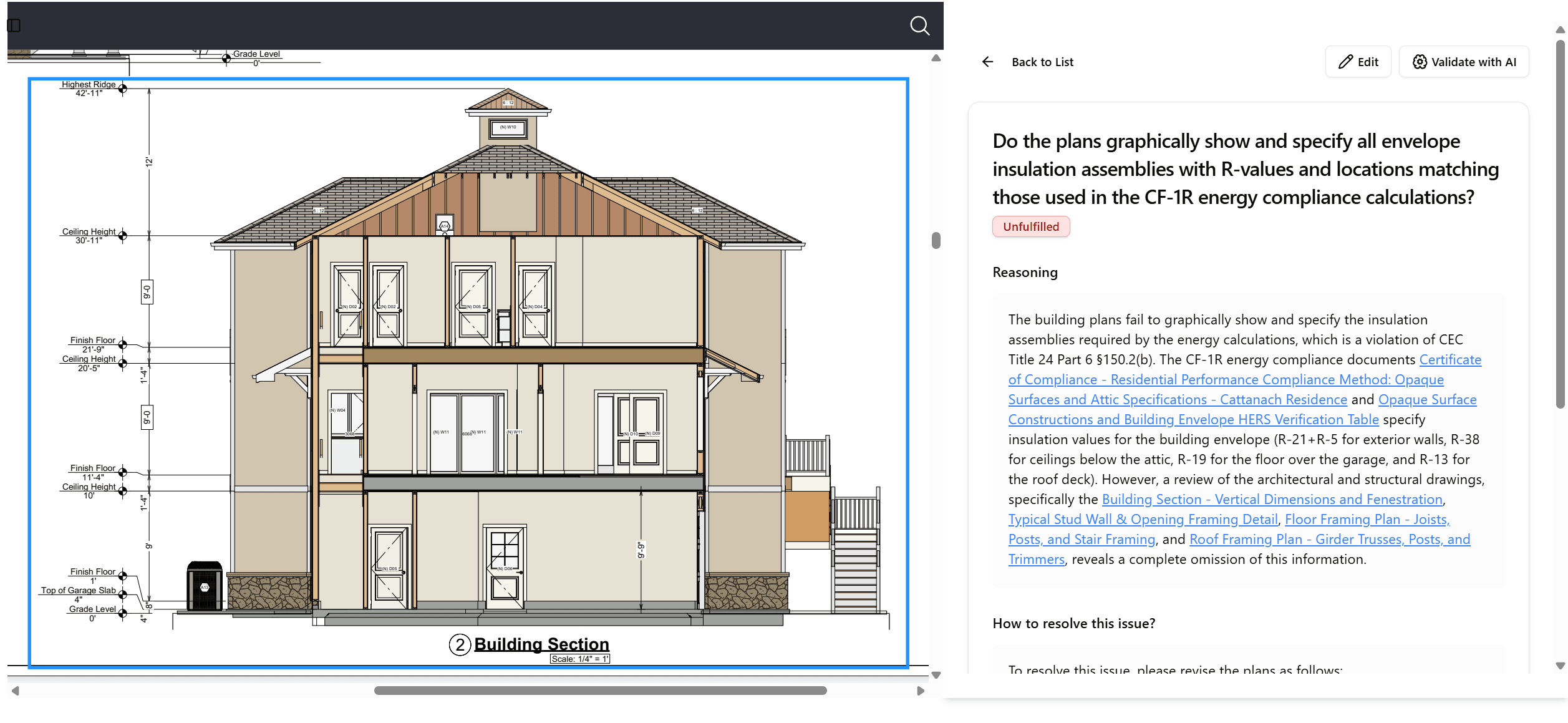
Task: Click the Back to List link
Action: pos(1042,62)
